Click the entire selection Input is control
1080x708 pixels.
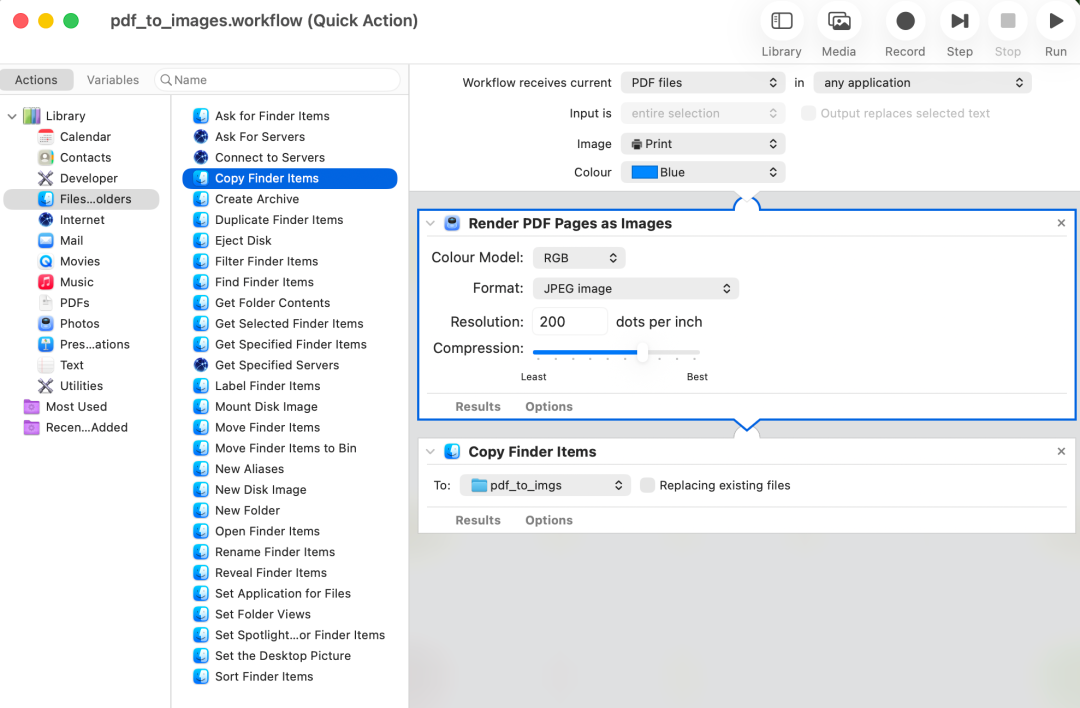702,113
